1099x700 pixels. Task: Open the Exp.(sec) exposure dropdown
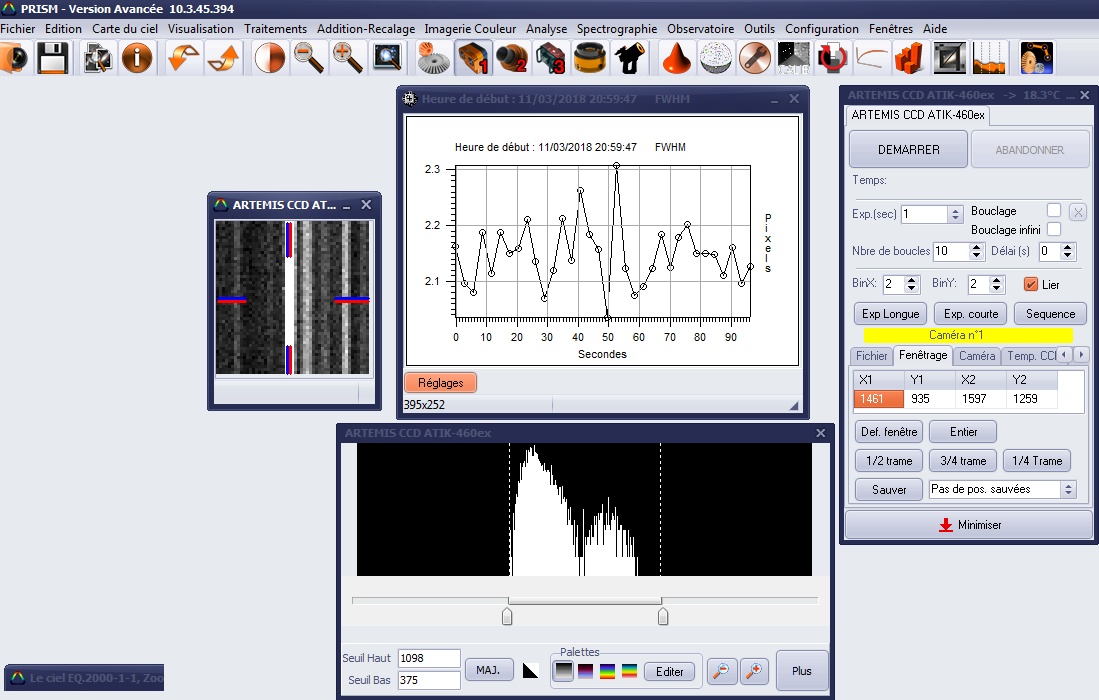point(956,214)
